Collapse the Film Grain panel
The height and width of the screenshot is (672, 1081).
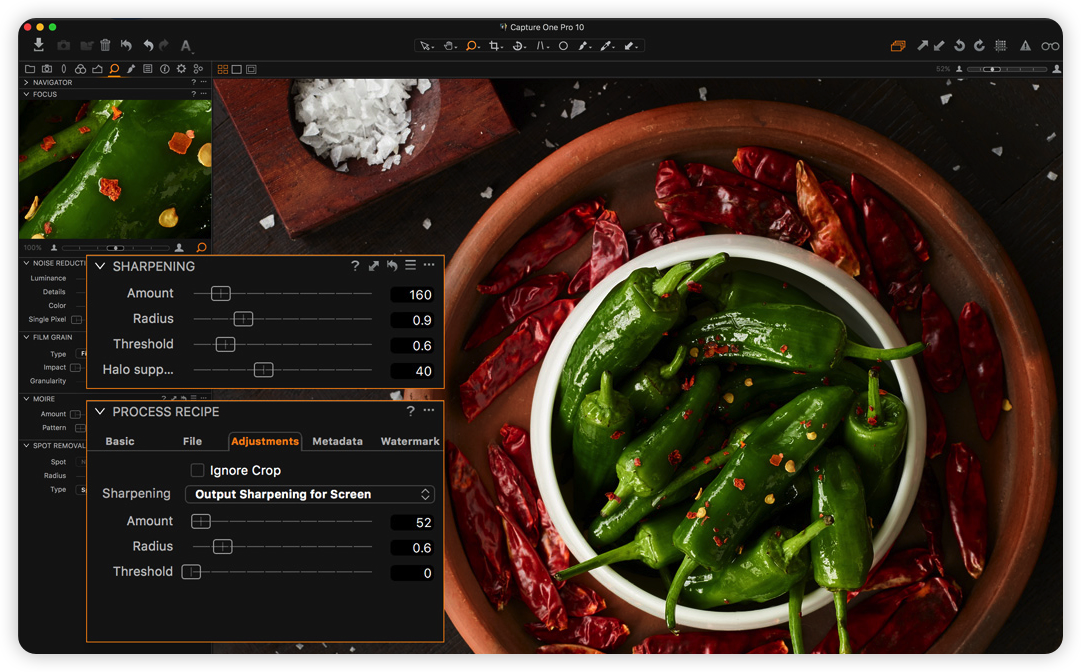click(x=27, y=337)
